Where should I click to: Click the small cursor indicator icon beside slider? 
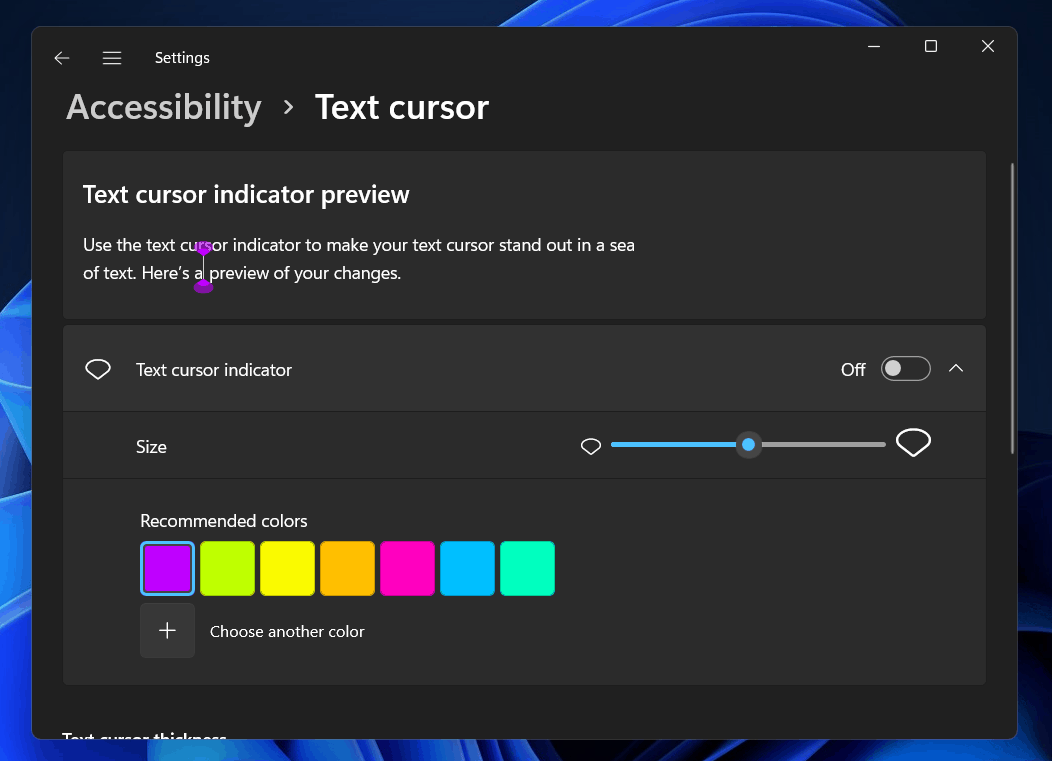(x=590, y=446)
